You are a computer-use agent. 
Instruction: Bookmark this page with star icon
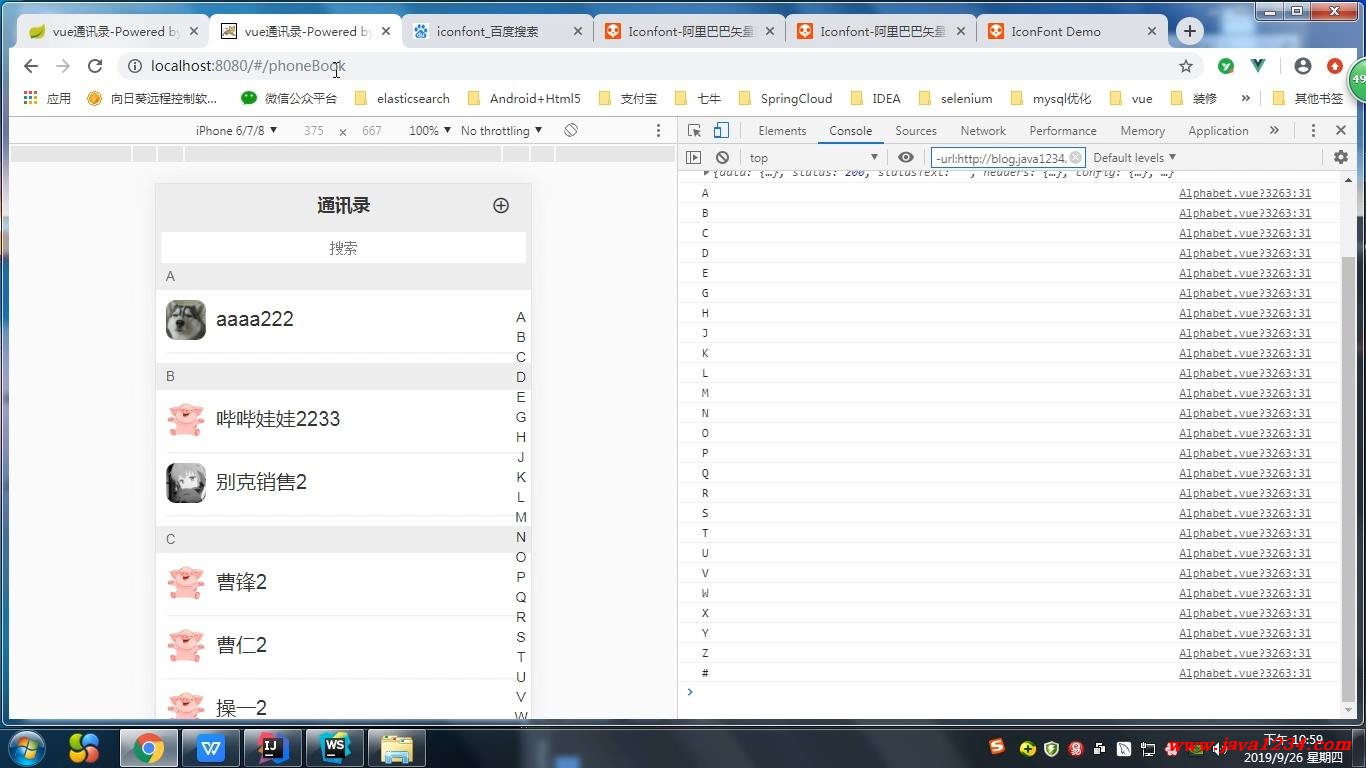tap(1186, 66)
